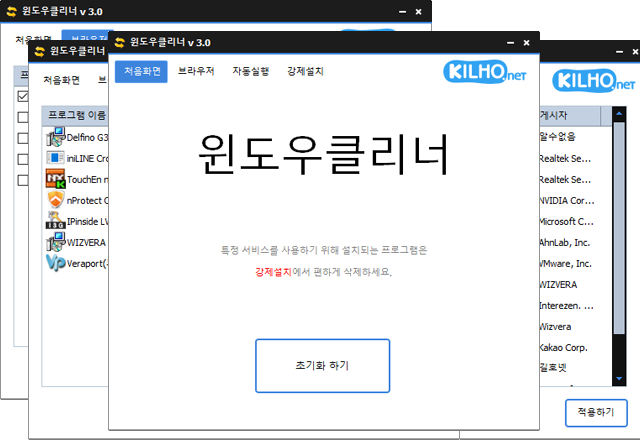Select the orange nProtect shield icon
The width and height of the screenshot is (640, 440).
[56, 200]
